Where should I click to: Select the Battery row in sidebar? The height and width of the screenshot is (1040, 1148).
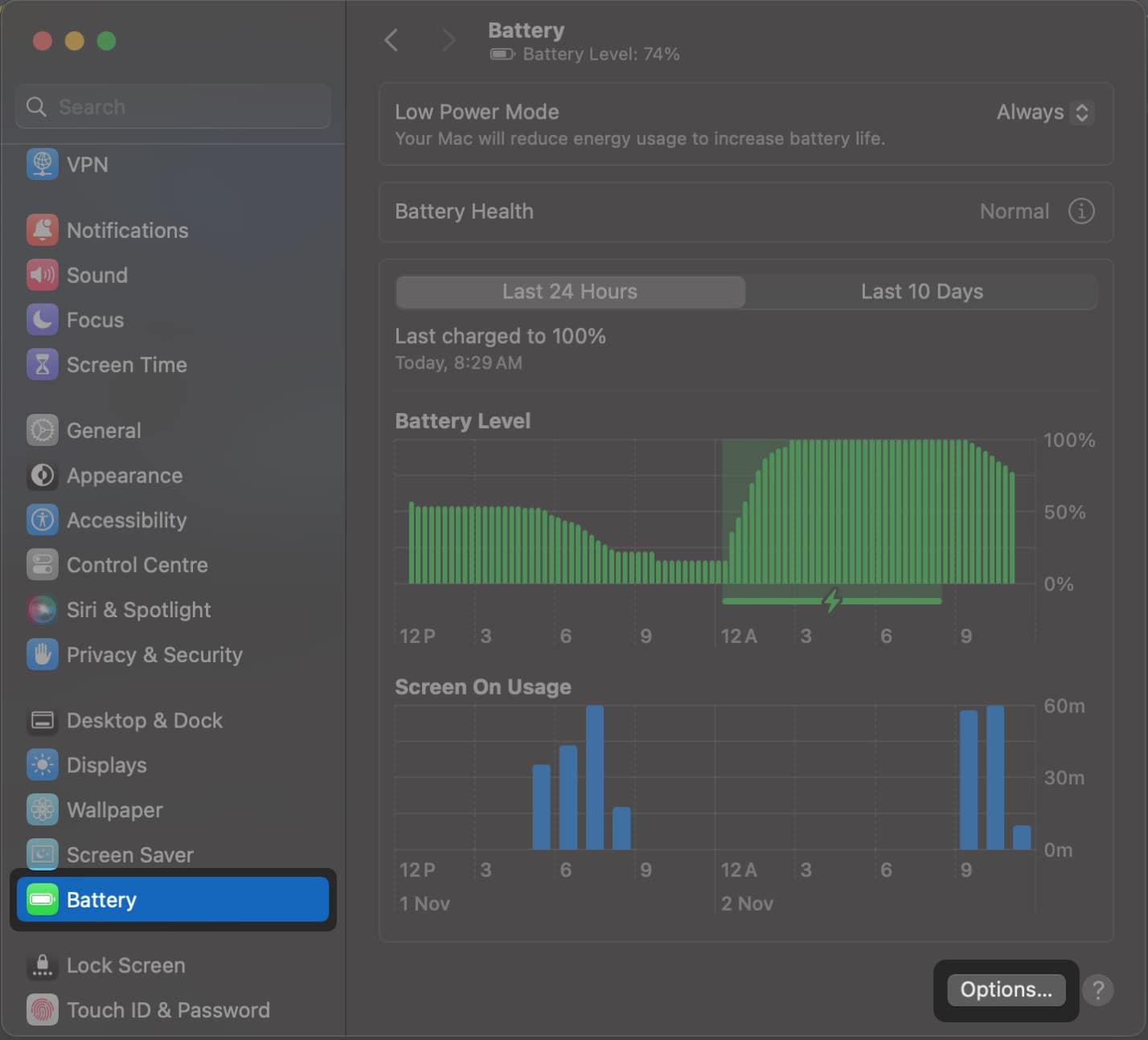[x=173, y=899]
